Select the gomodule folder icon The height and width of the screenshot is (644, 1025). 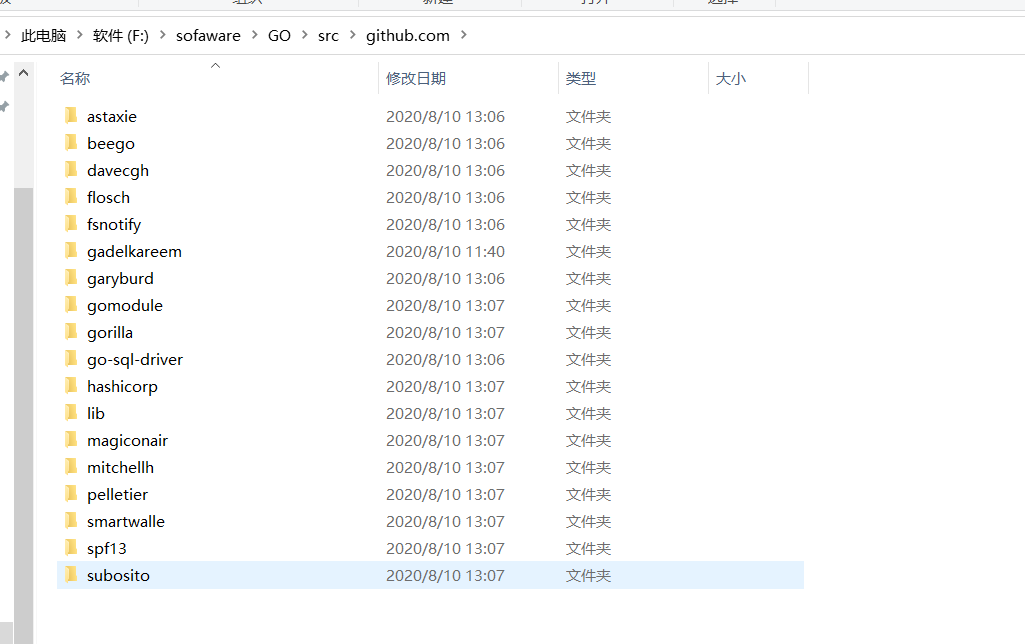(x=71, y=305)
